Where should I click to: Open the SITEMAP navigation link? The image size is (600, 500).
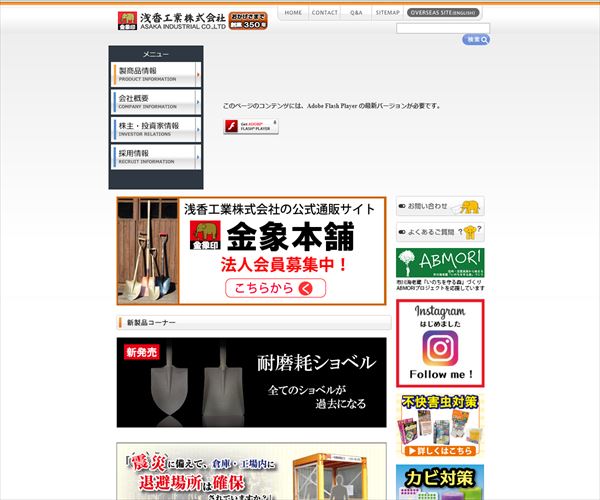coord(387,13)
